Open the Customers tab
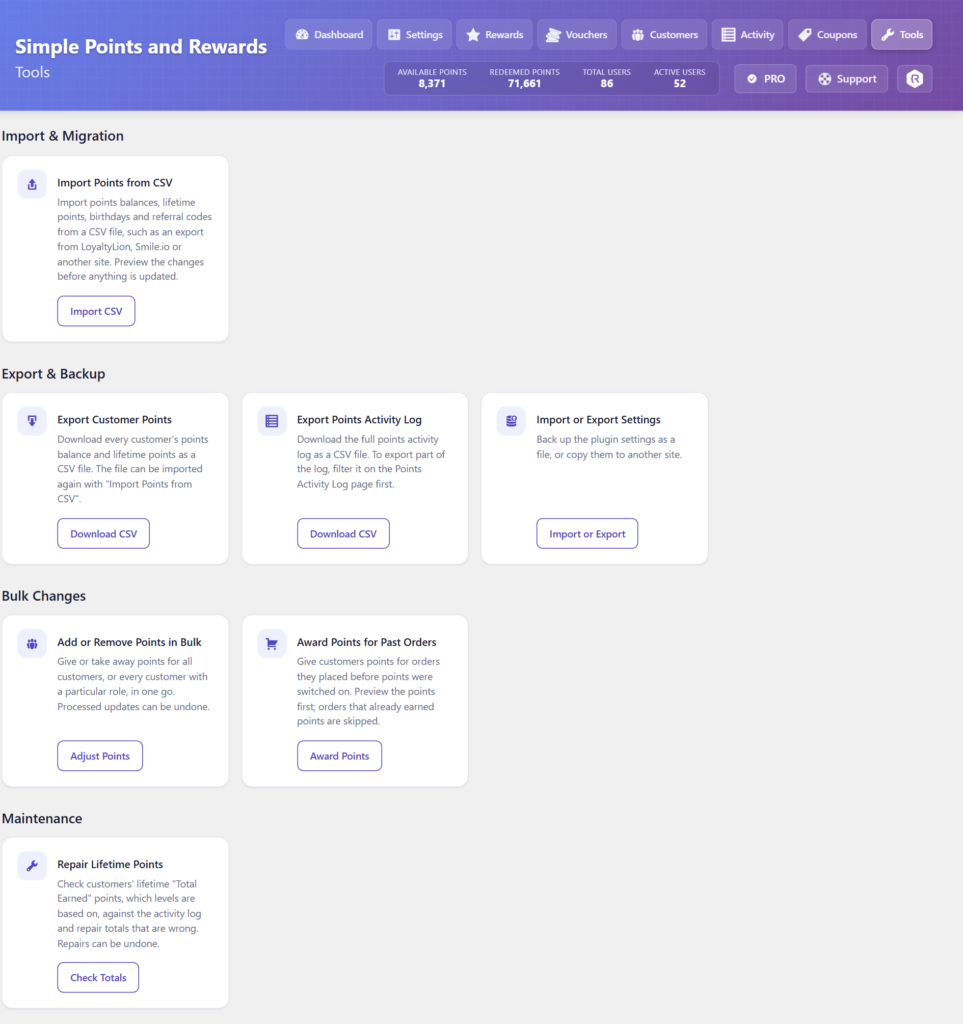Screen dimensions: 963x1024 (664, 35)
